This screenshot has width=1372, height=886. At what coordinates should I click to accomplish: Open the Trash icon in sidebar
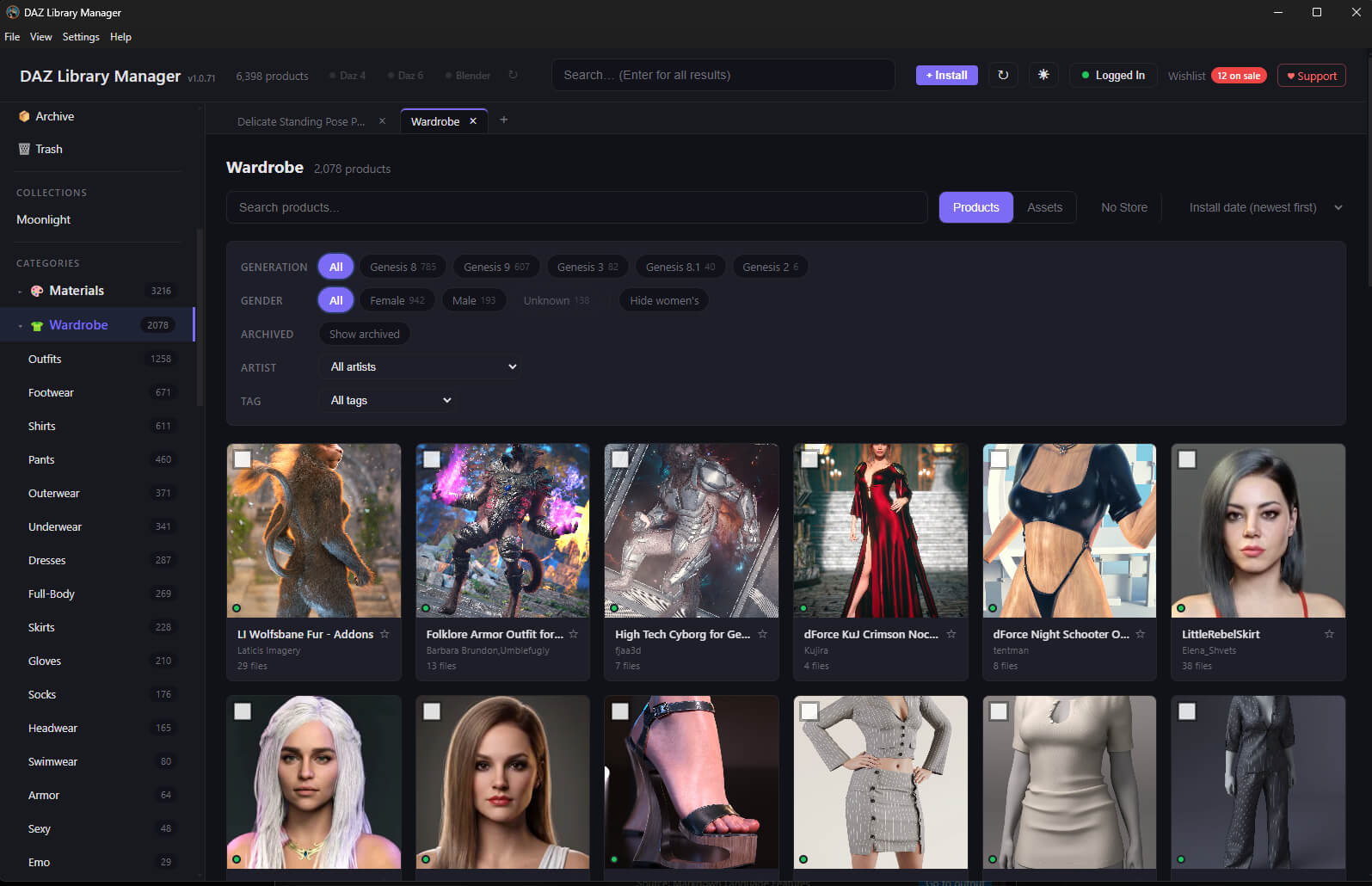pos(24,149)
